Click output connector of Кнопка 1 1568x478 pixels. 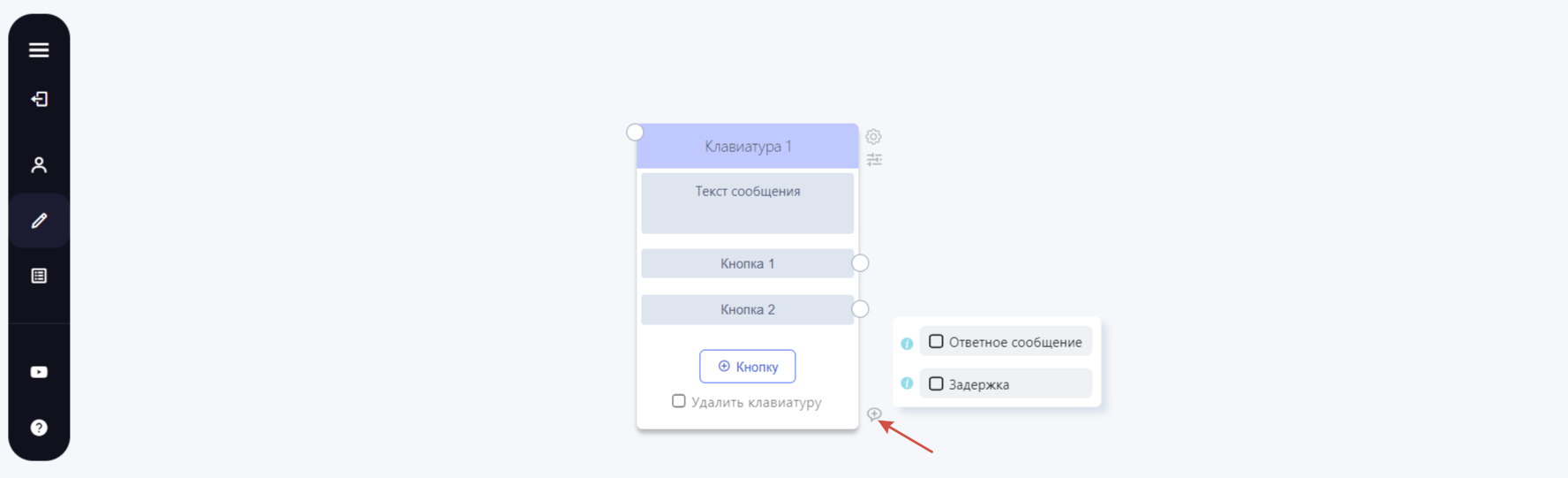[860, 263]
